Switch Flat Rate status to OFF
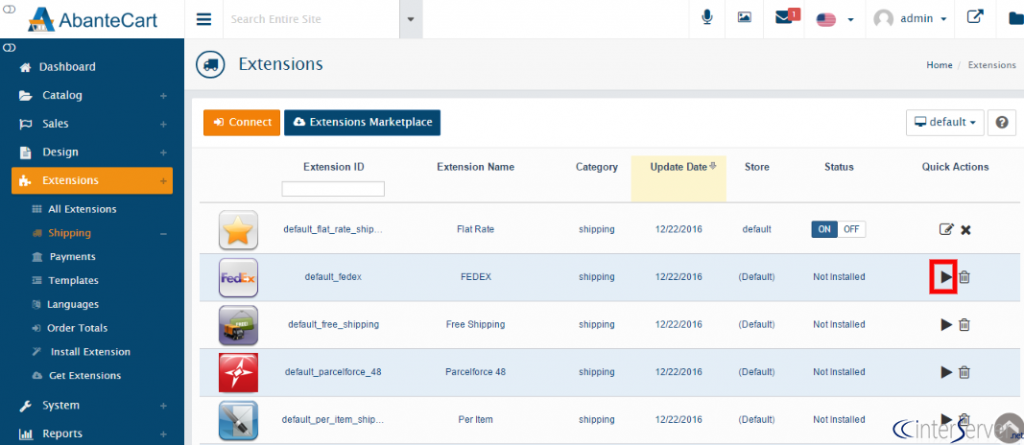The width and height of the screenshot is (1024, 445). pos(852,229)
